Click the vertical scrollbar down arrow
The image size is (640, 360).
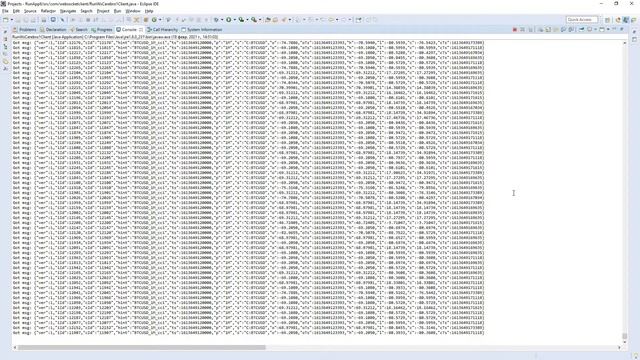tap(624, 342)
